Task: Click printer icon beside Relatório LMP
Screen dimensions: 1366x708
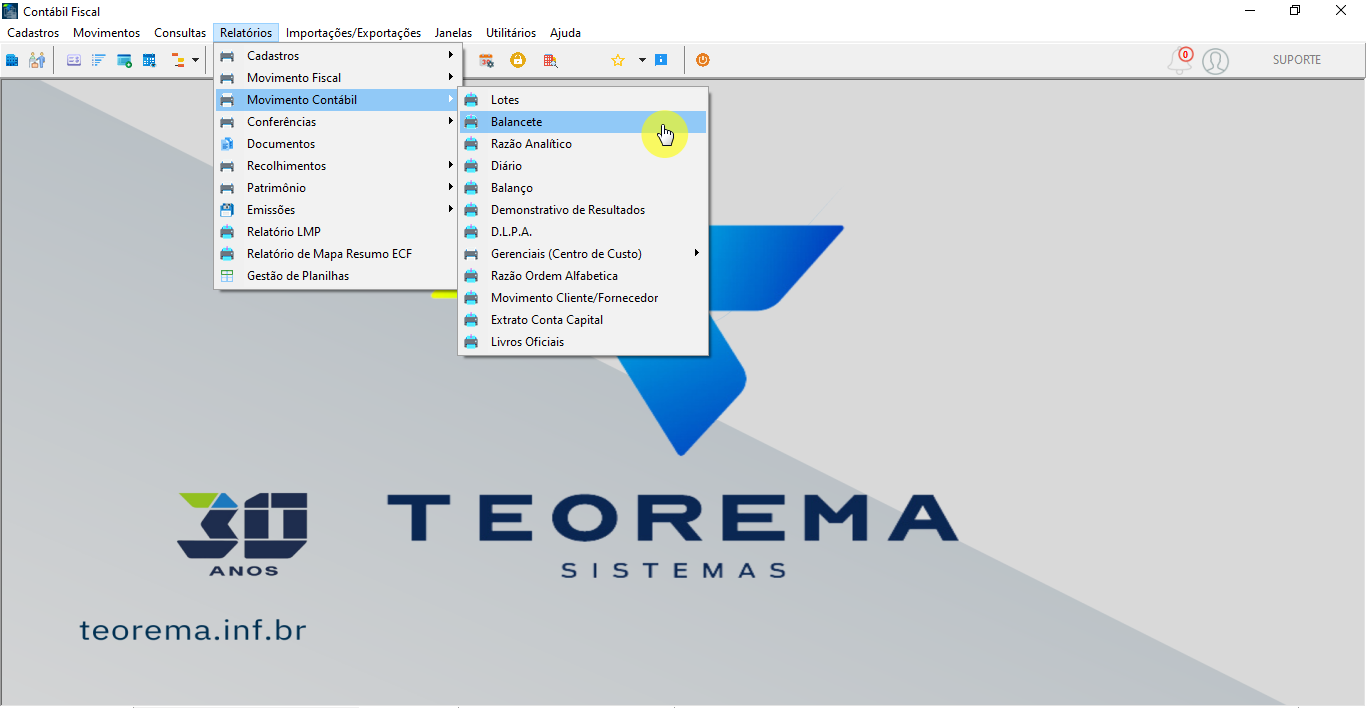Action: pos(227,232)
